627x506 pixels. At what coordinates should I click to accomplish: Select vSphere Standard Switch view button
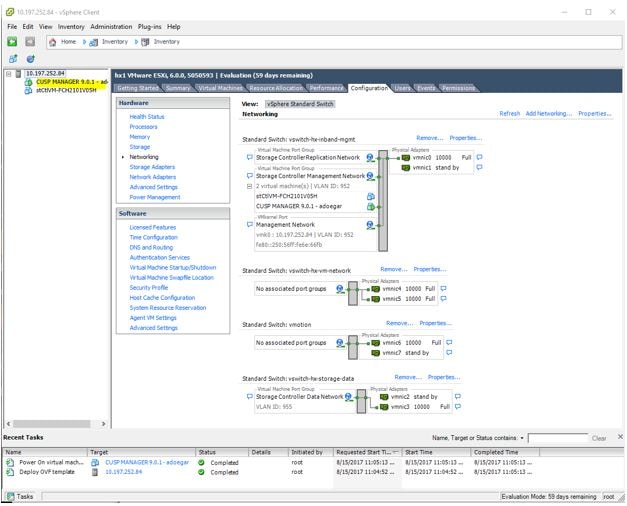pos(300,104)
